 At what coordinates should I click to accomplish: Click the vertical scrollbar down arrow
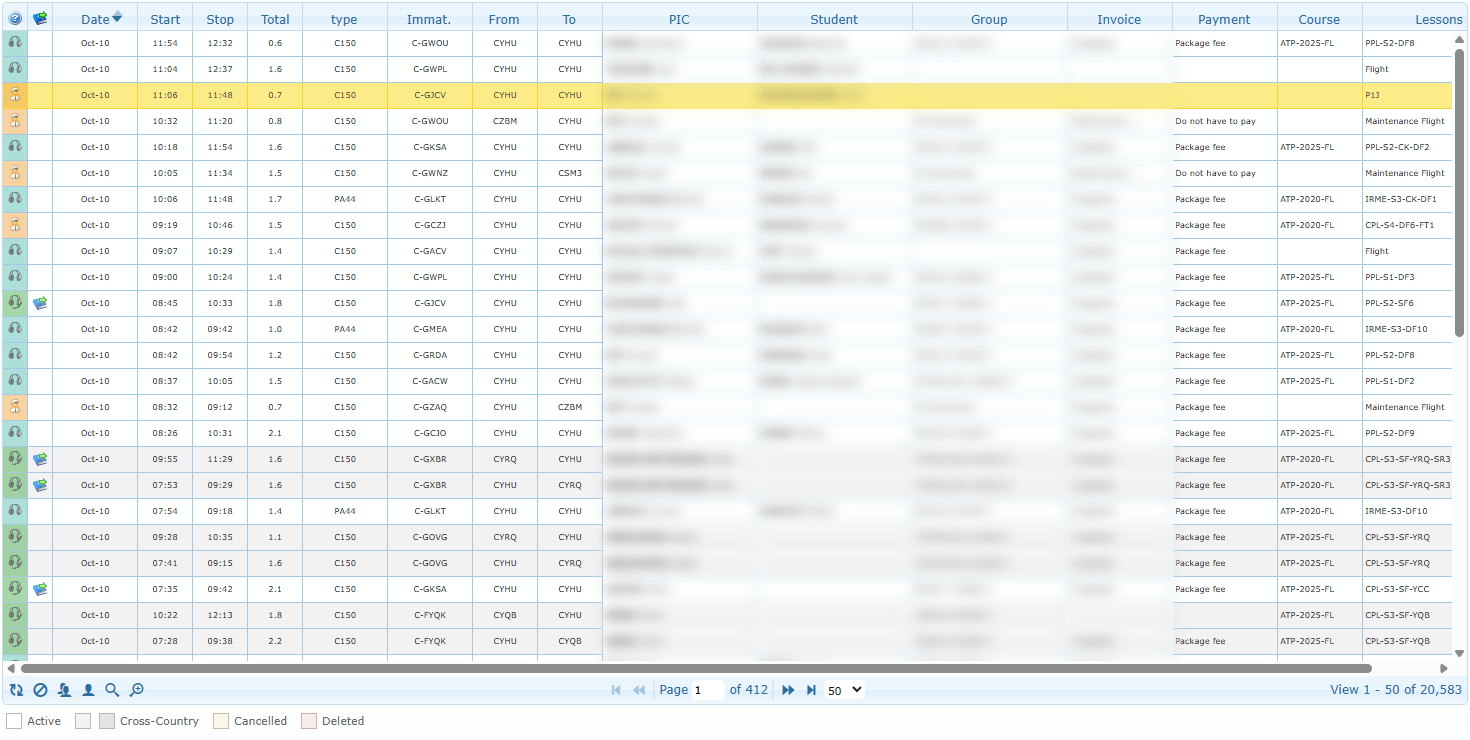point(1460,653)
